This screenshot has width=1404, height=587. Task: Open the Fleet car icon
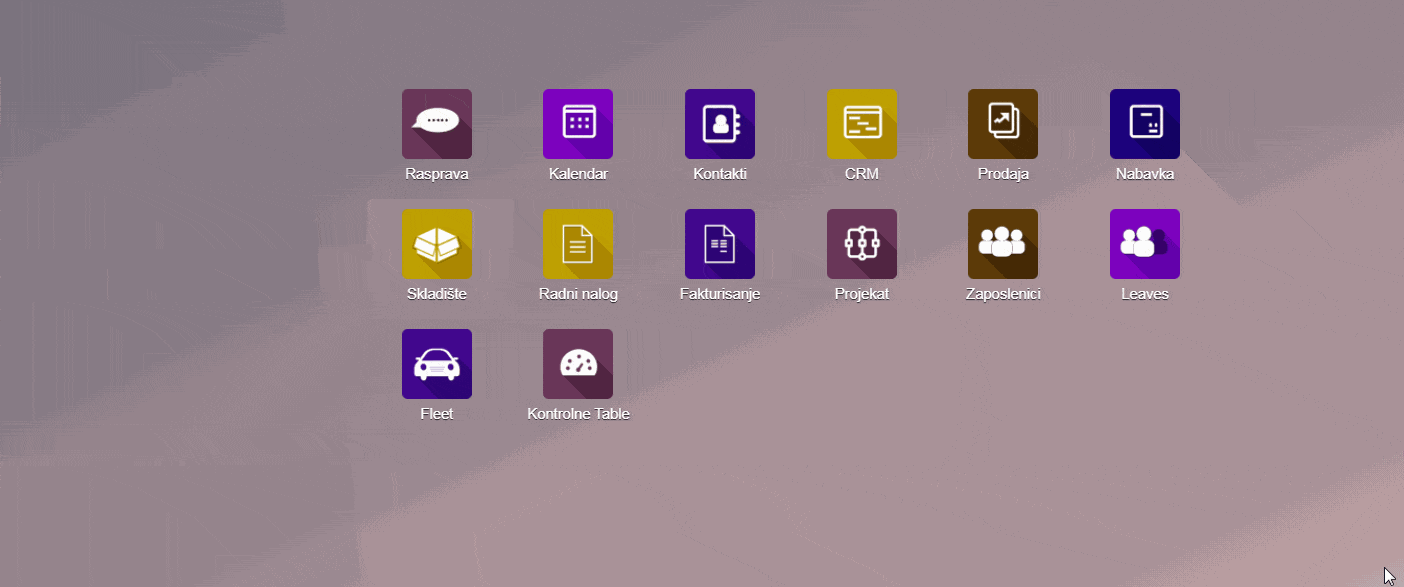[x=436, y=364]
